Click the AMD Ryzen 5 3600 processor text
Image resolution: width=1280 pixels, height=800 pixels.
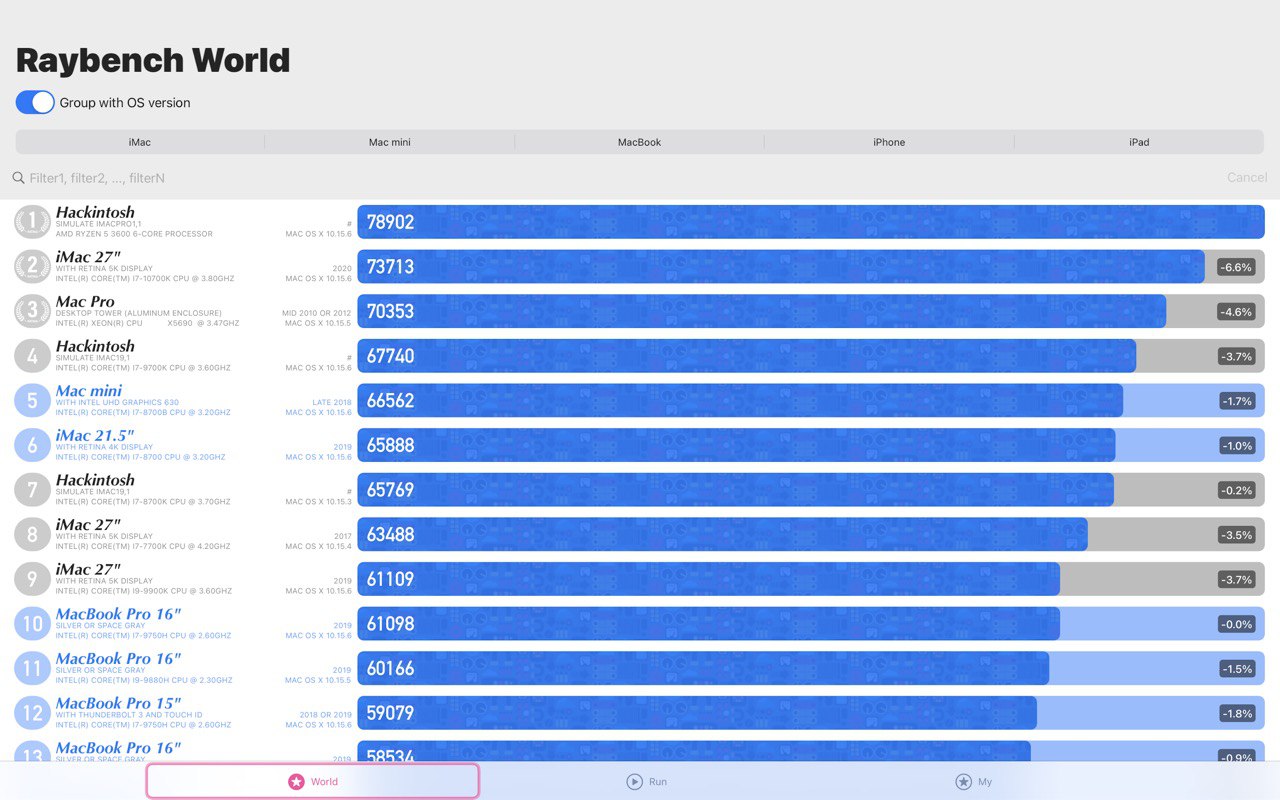[x=134, y=234]
